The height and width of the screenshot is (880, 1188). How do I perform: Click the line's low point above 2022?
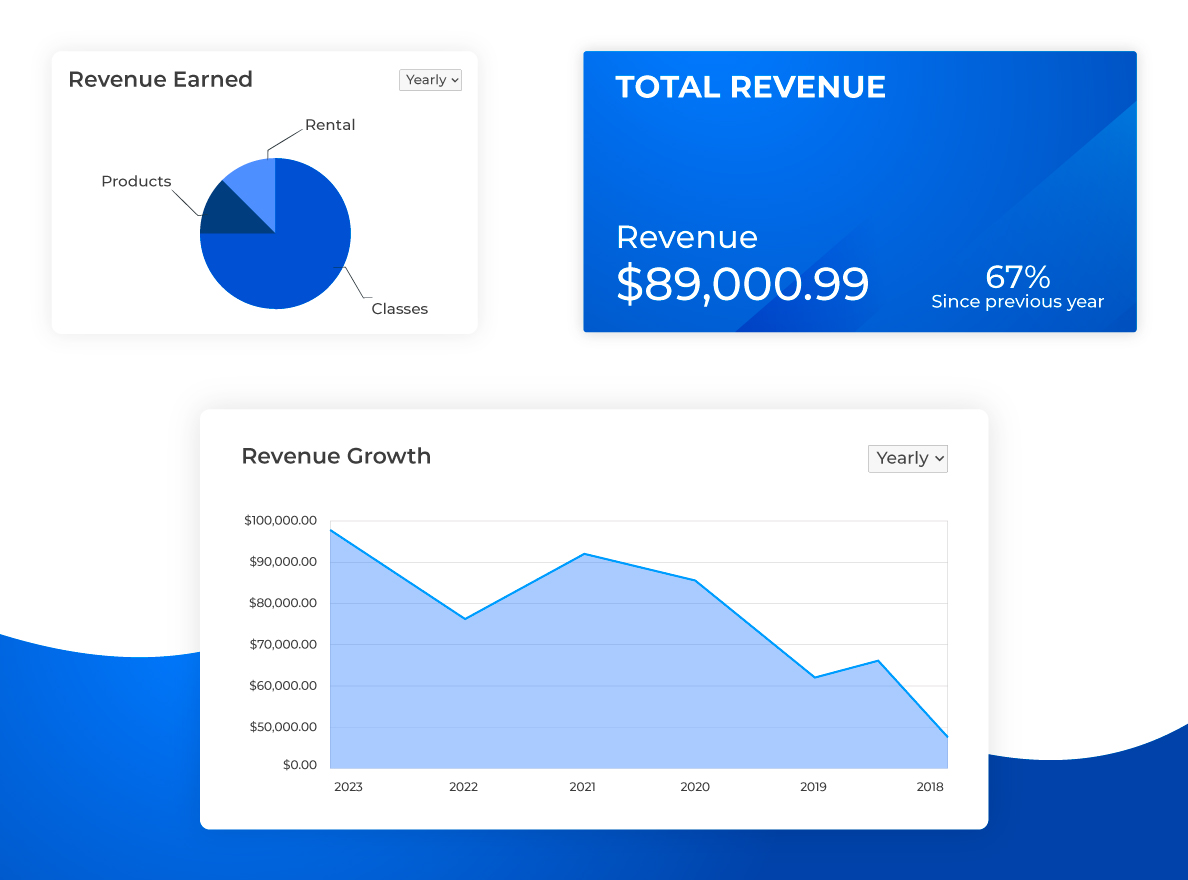click(x=465, y=619)
